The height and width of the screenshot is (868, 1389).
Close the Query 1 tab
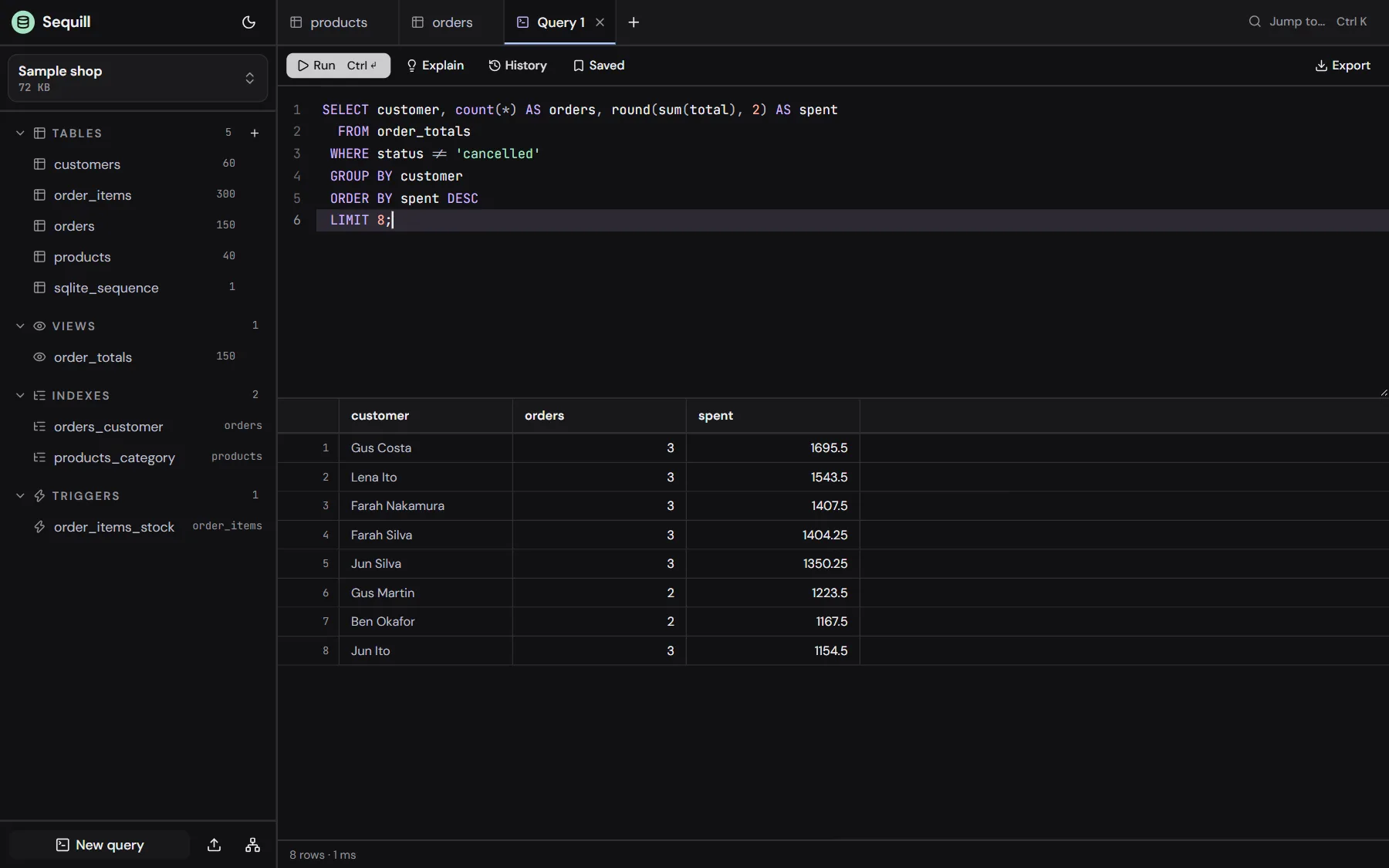point(600,22)
